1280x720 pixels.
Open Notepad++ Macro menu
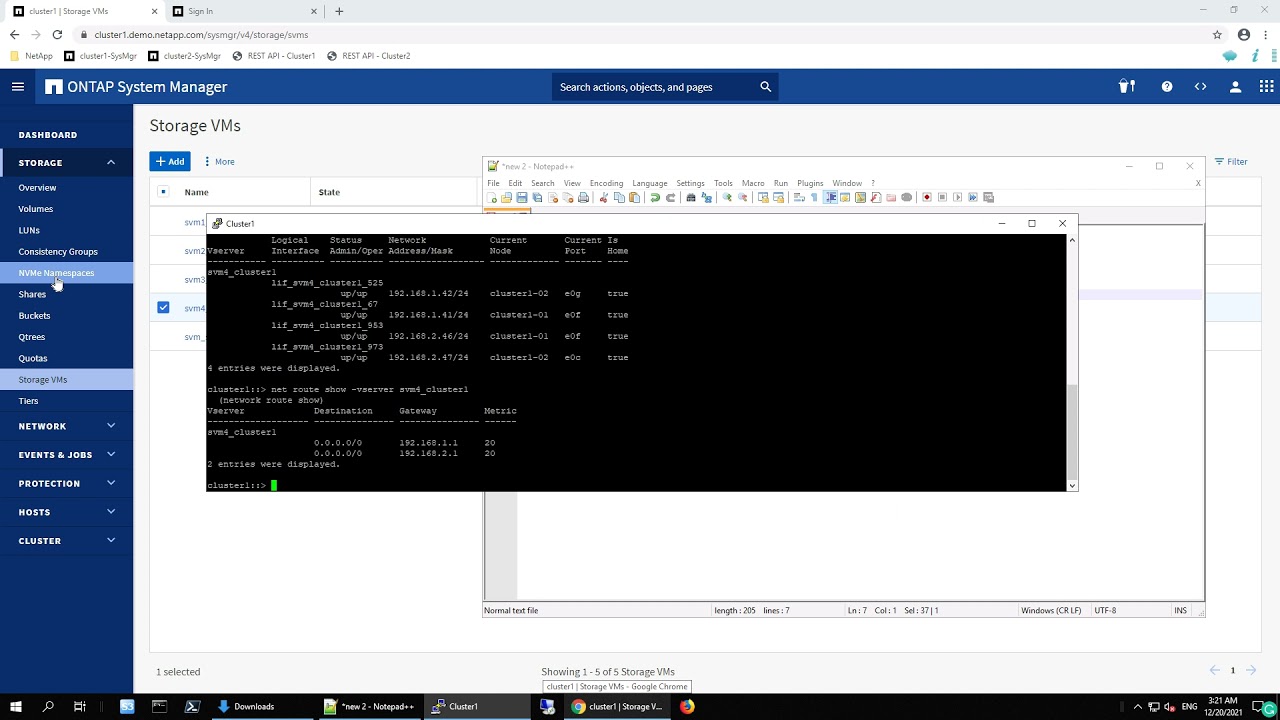click(753, 183)
